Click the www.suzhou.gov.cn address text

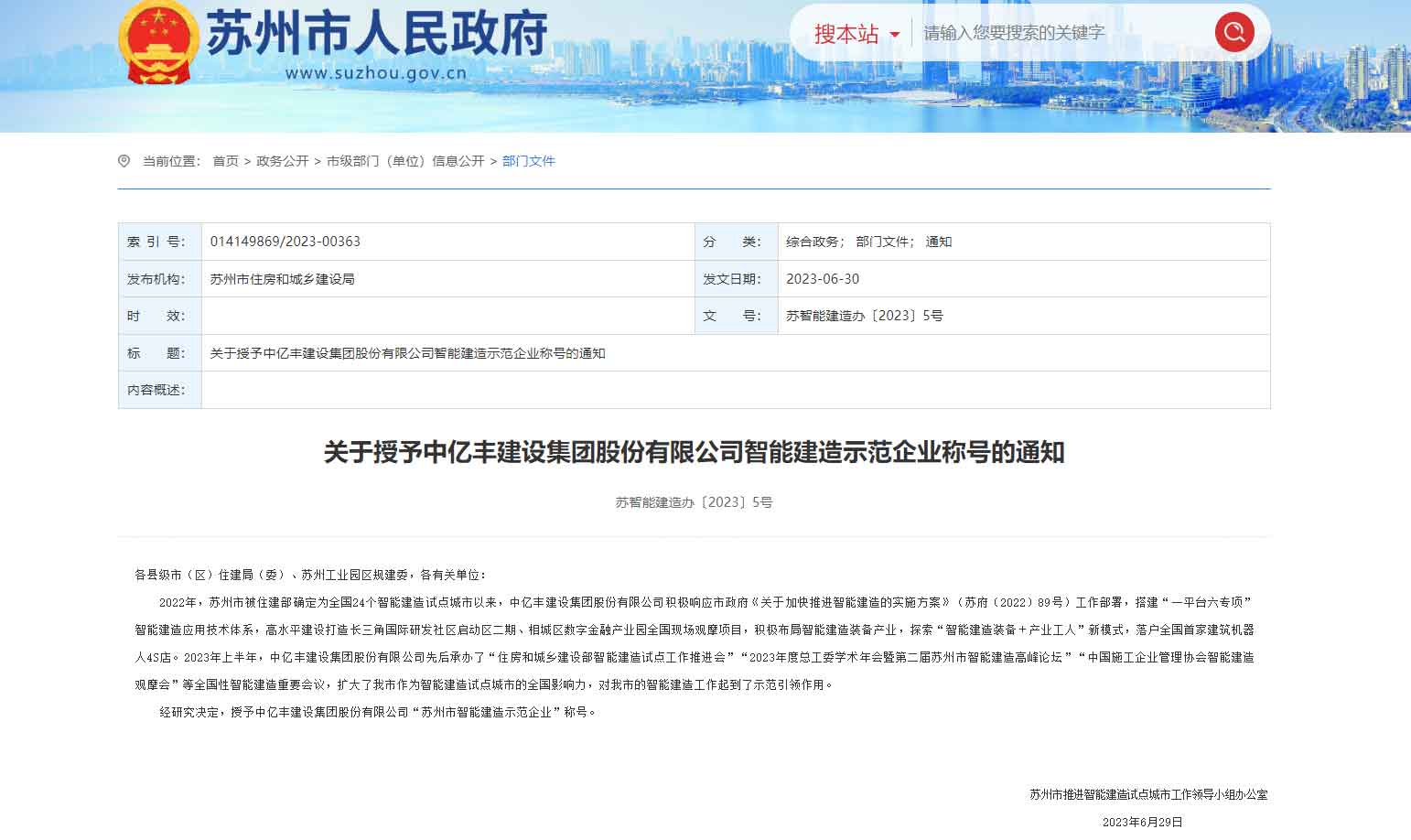tap(376, 73)
